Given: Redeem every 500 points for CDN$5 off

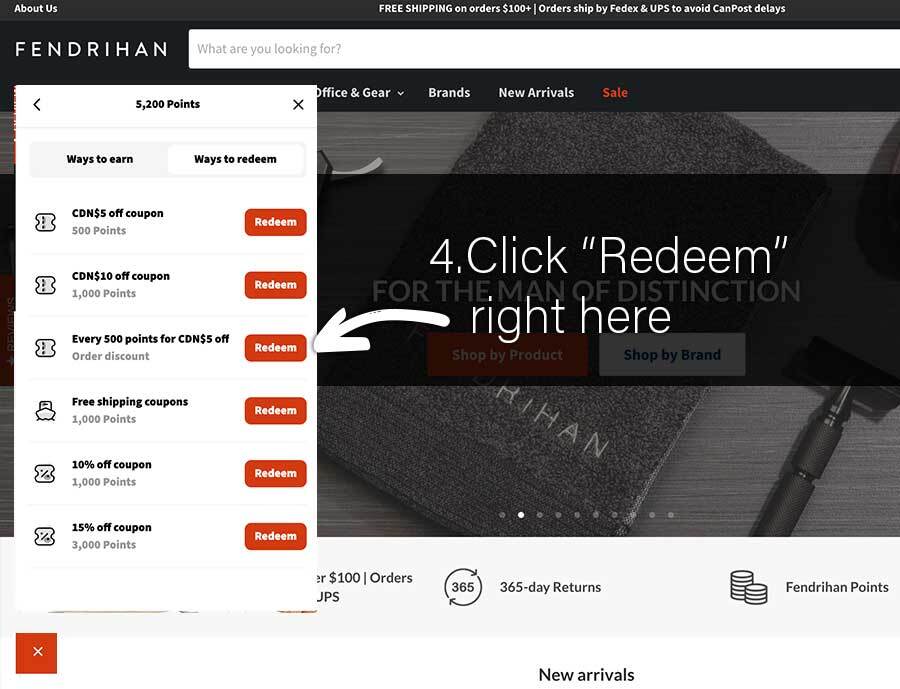Looking at the screenshot, I should point(276,348).
